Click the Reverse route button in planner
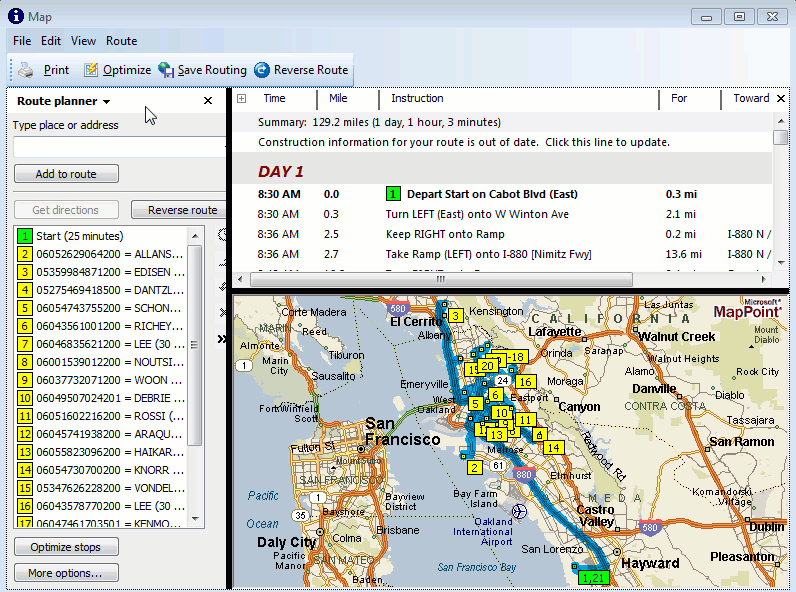The height and width of the screenshot is (592, 796). [179, 210]
